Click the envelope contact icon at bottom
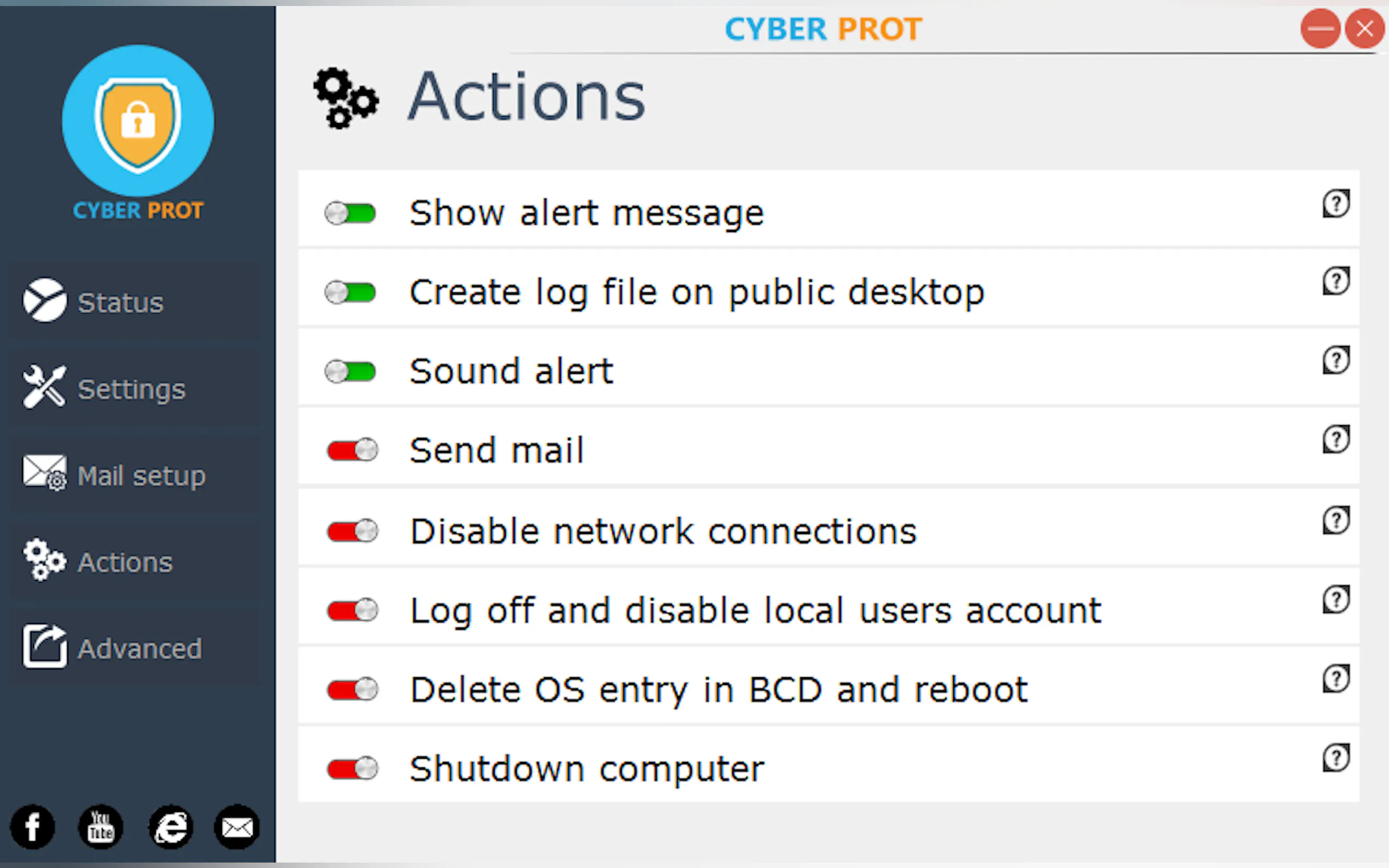This screenshot has width=1389, height=868. [237, 826]
